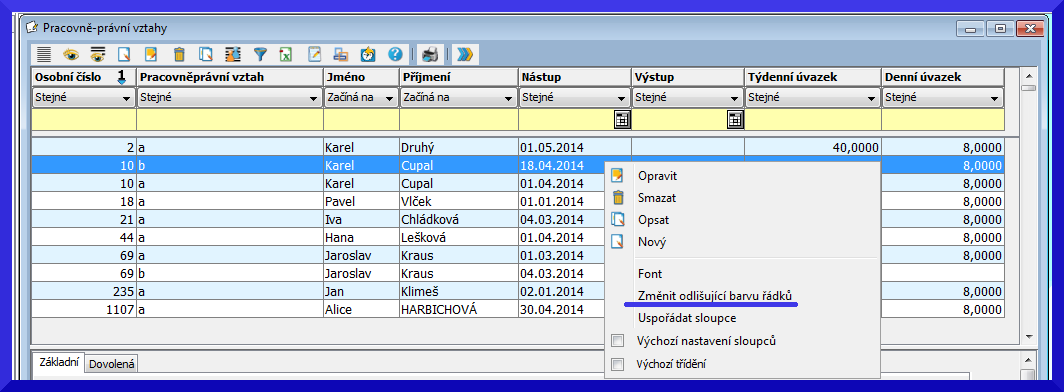Image resolution: width=1064 pixels, height=392 pixels.
Task: Open calendar picker in Výstup filter cell
Action: point(736,120)
